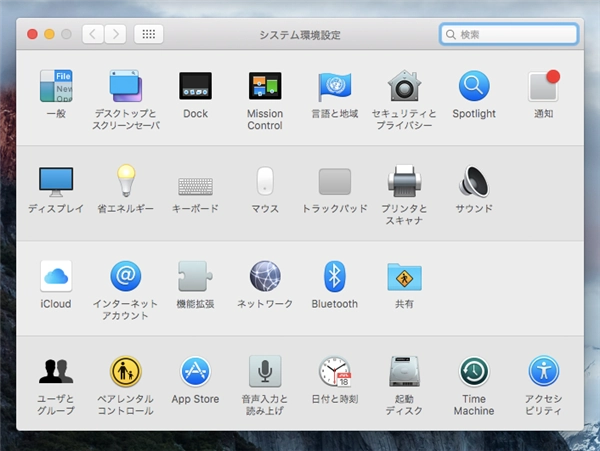Image resolution: width=600 pixels, height=451 pixels.
Task: Click the システム環境設定 window title
Action: coord(300,35)
